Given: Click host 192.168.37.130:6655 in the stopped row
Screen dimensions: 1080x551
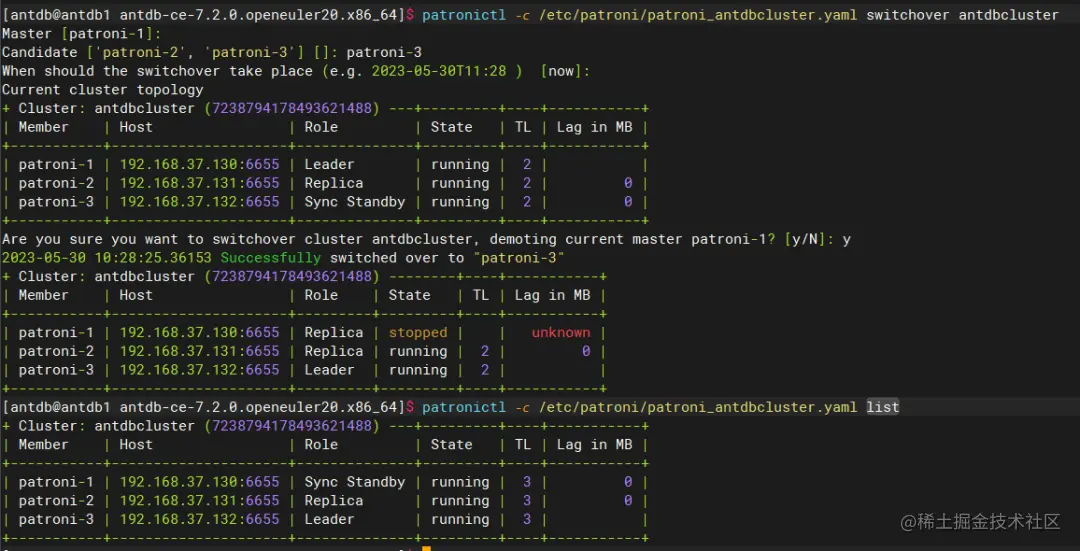Looking at the screenshot, I should point(200,333).
